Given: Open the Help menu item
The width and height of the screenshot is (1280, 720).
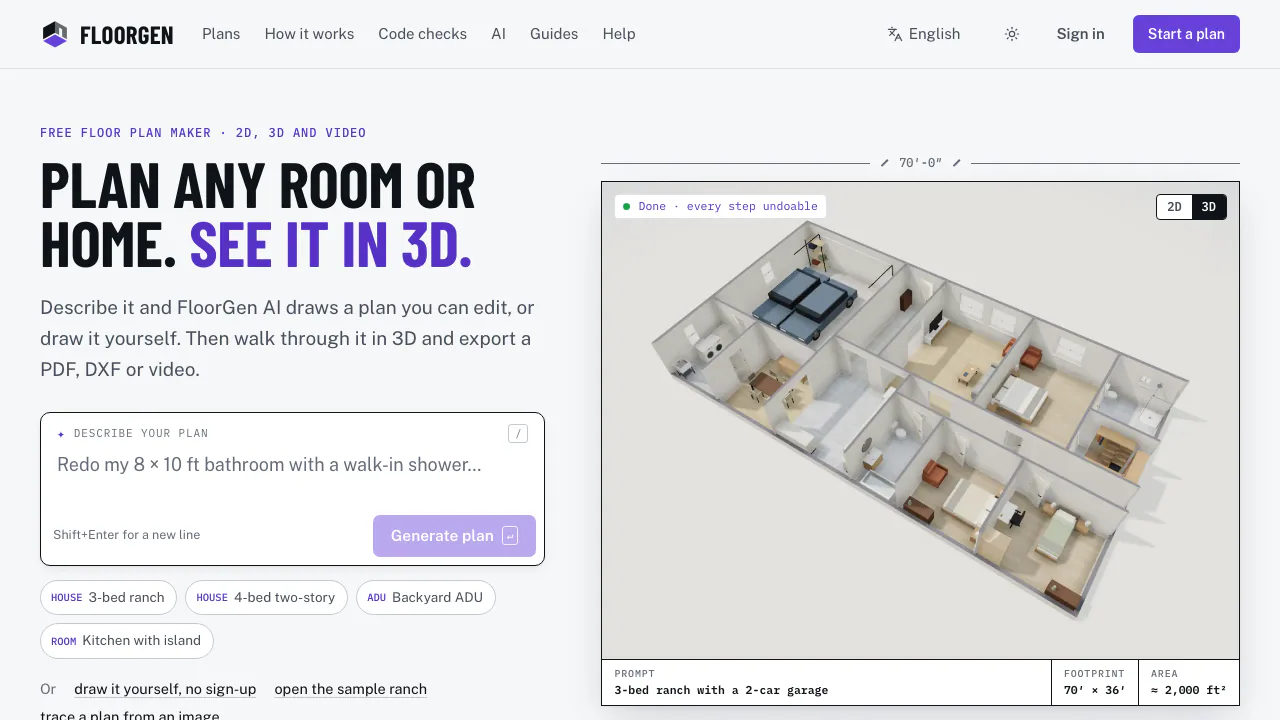Looking at the screenshot, I should coord(619,34).
